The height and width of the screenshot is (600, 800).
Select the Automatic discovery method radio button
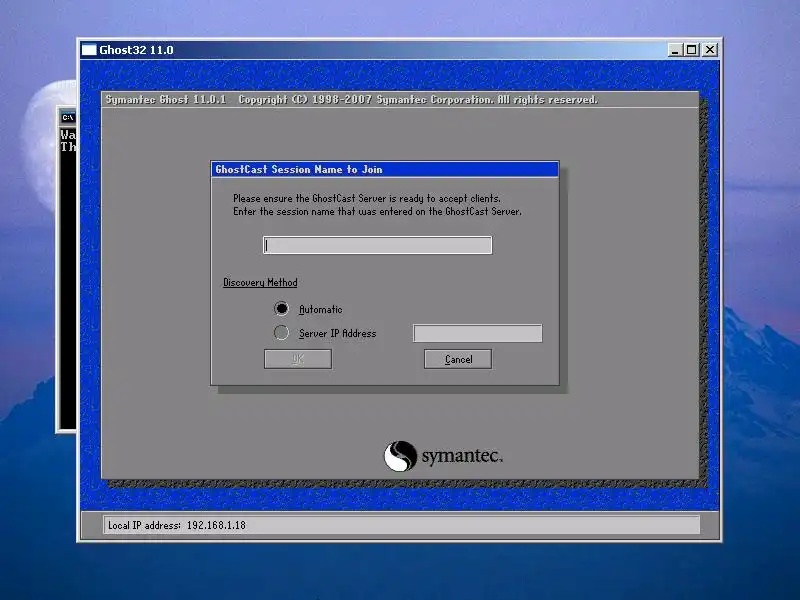click(281, 308)
